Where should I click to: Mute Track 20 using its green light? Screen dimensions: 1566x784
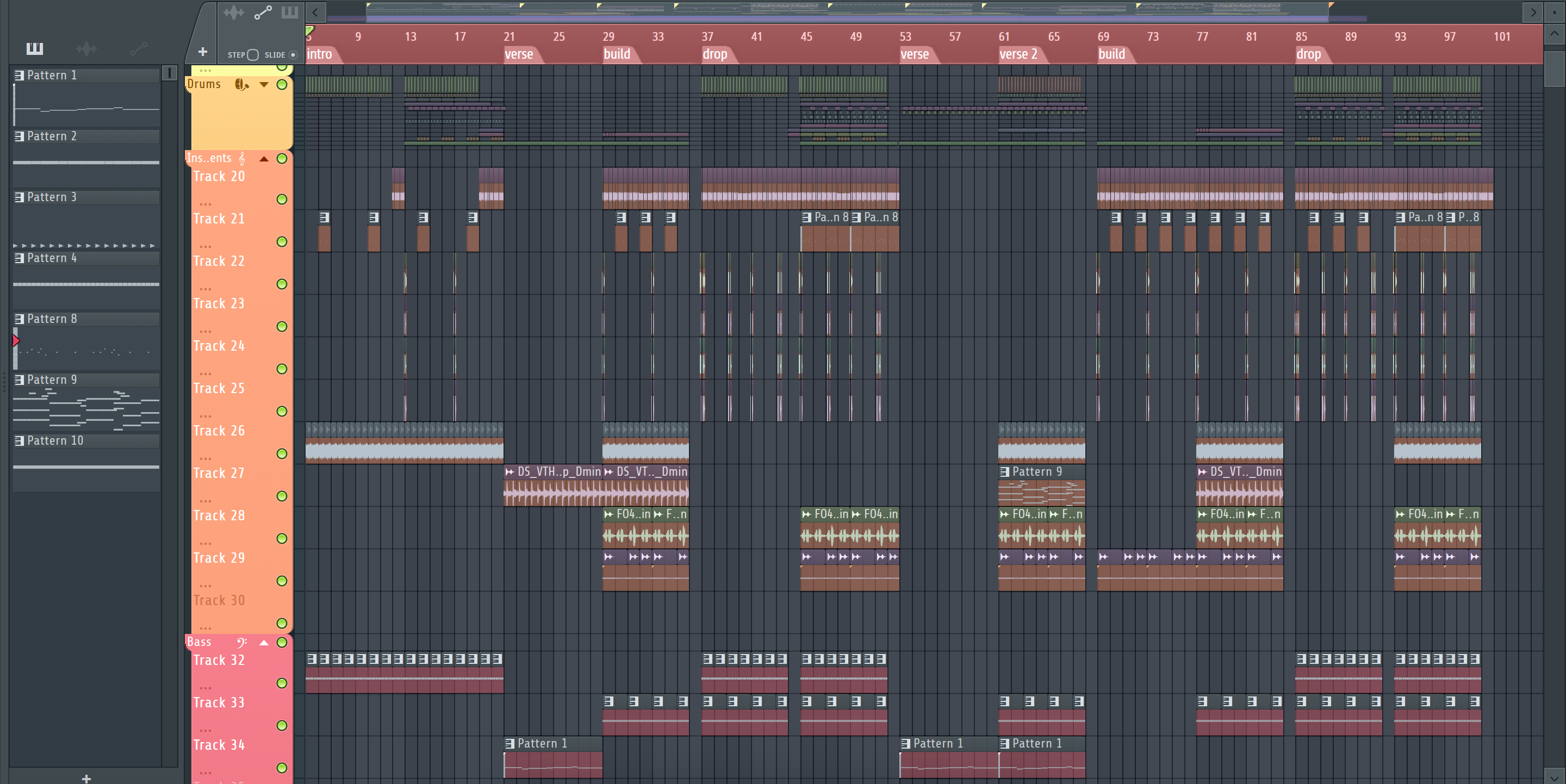(282, 200)
